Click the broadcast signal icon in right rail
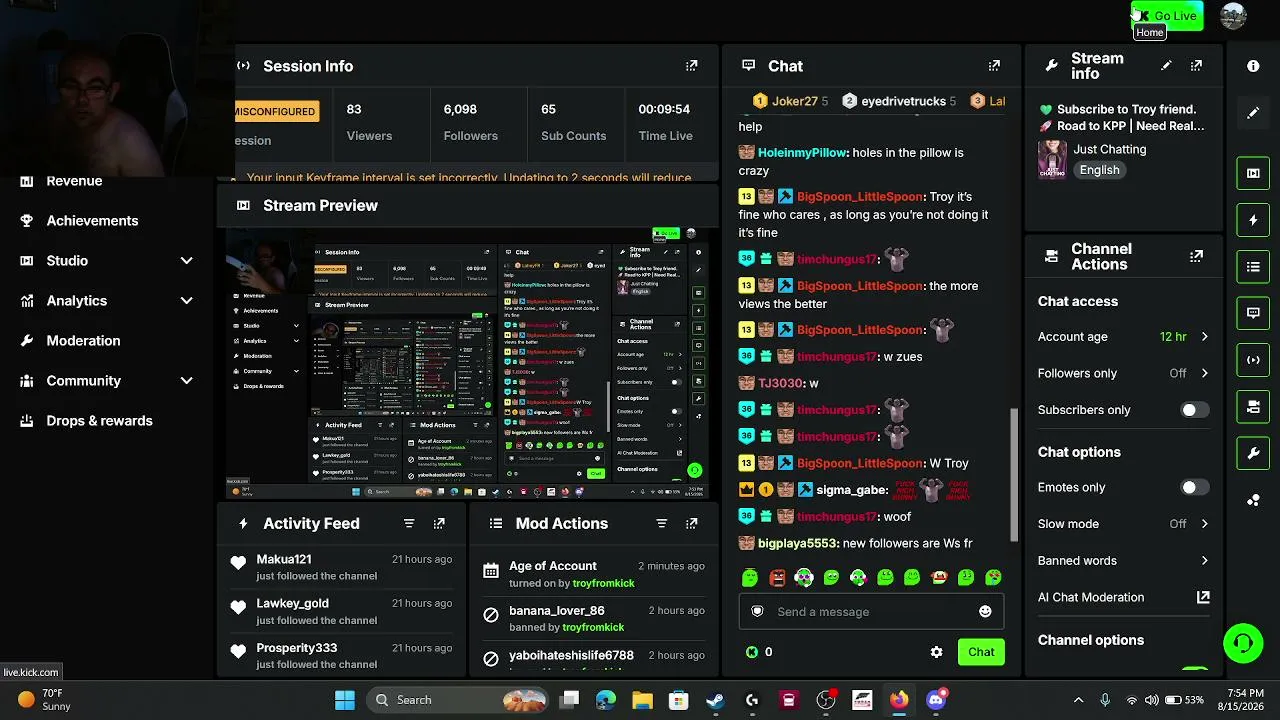Screen dimensions: 1280x720 point(1253,360)
